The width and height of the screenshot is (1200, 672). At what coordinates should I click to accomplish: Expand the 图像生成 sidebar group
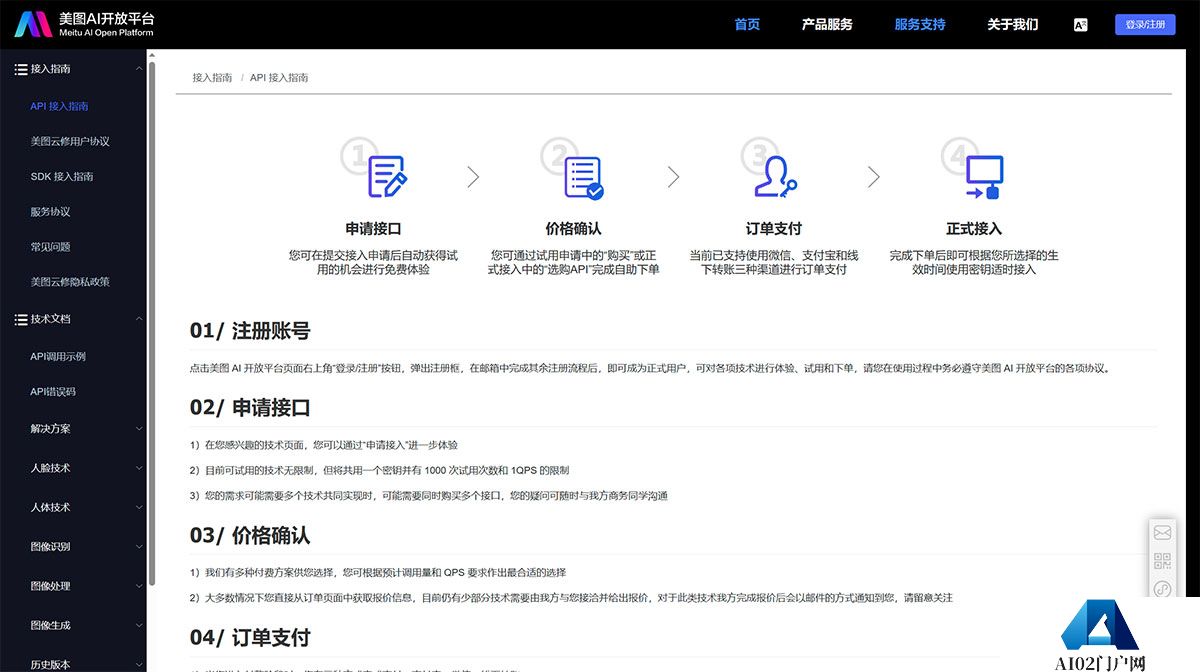tap(139, 626)
